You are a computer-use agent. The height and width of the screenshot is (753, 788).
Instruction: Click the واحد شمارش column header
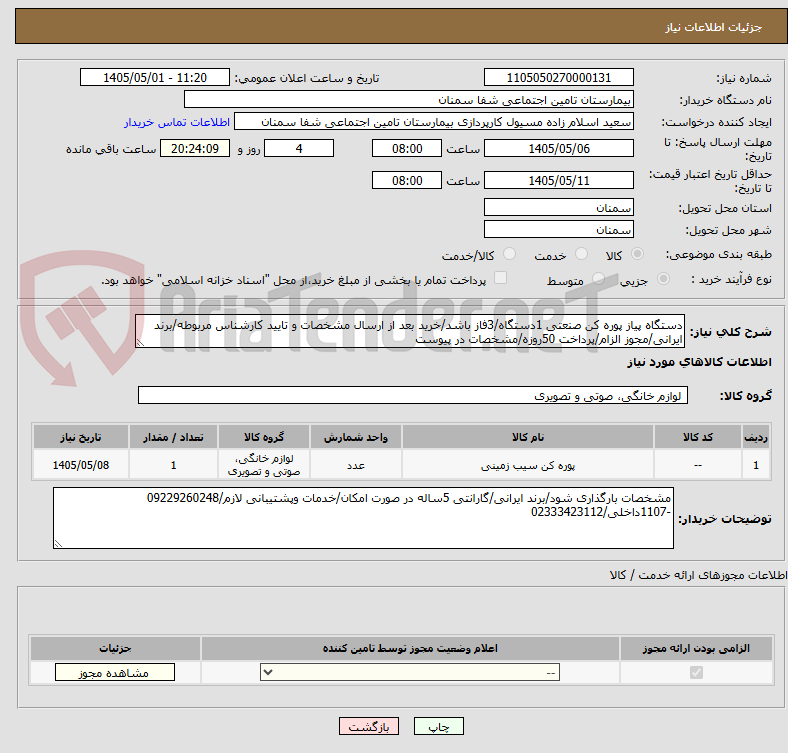(x=356, y=437)
